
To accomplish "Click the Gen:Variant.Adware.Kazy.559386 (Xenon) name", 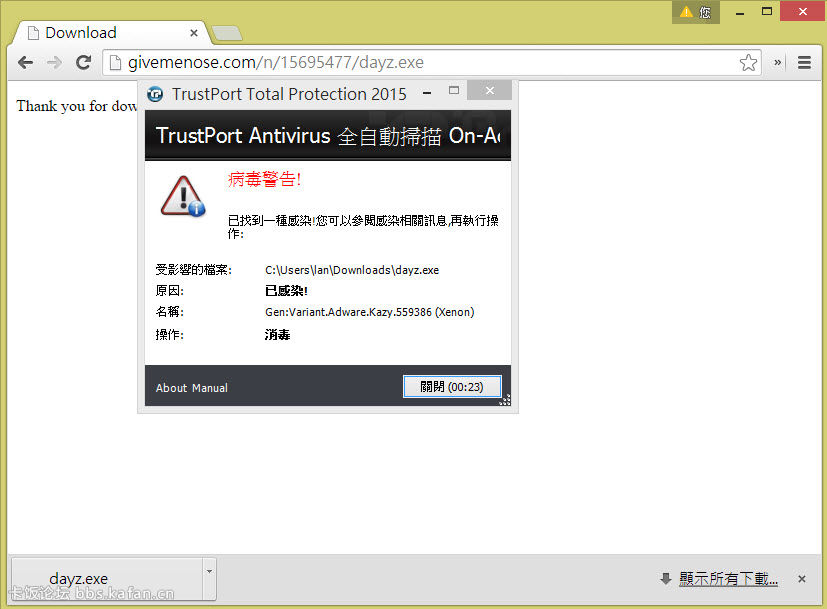I will tap(369, 312).
